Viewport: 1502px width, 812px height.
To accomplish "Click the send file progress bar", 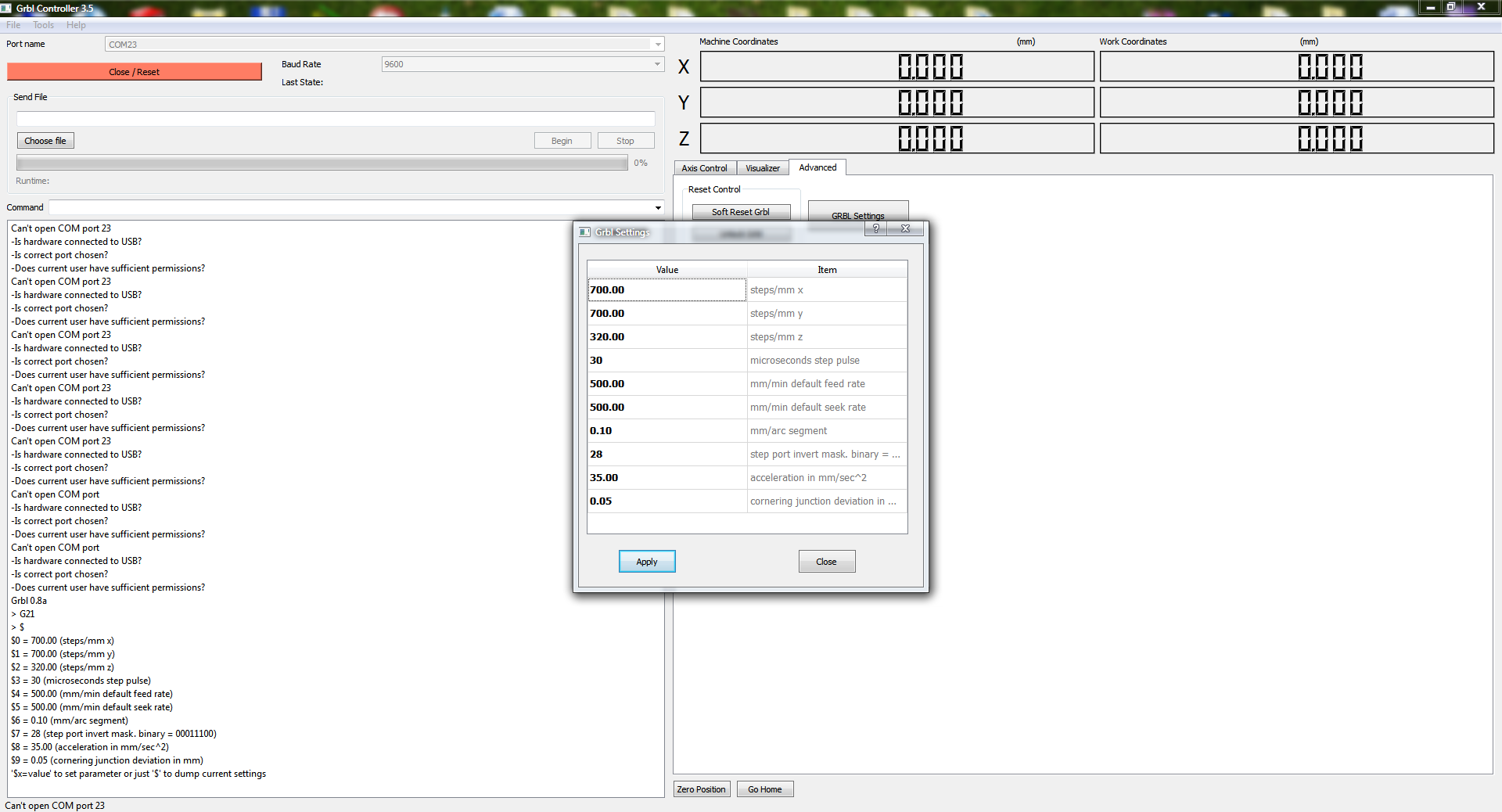I will click(x=322, y=163).
